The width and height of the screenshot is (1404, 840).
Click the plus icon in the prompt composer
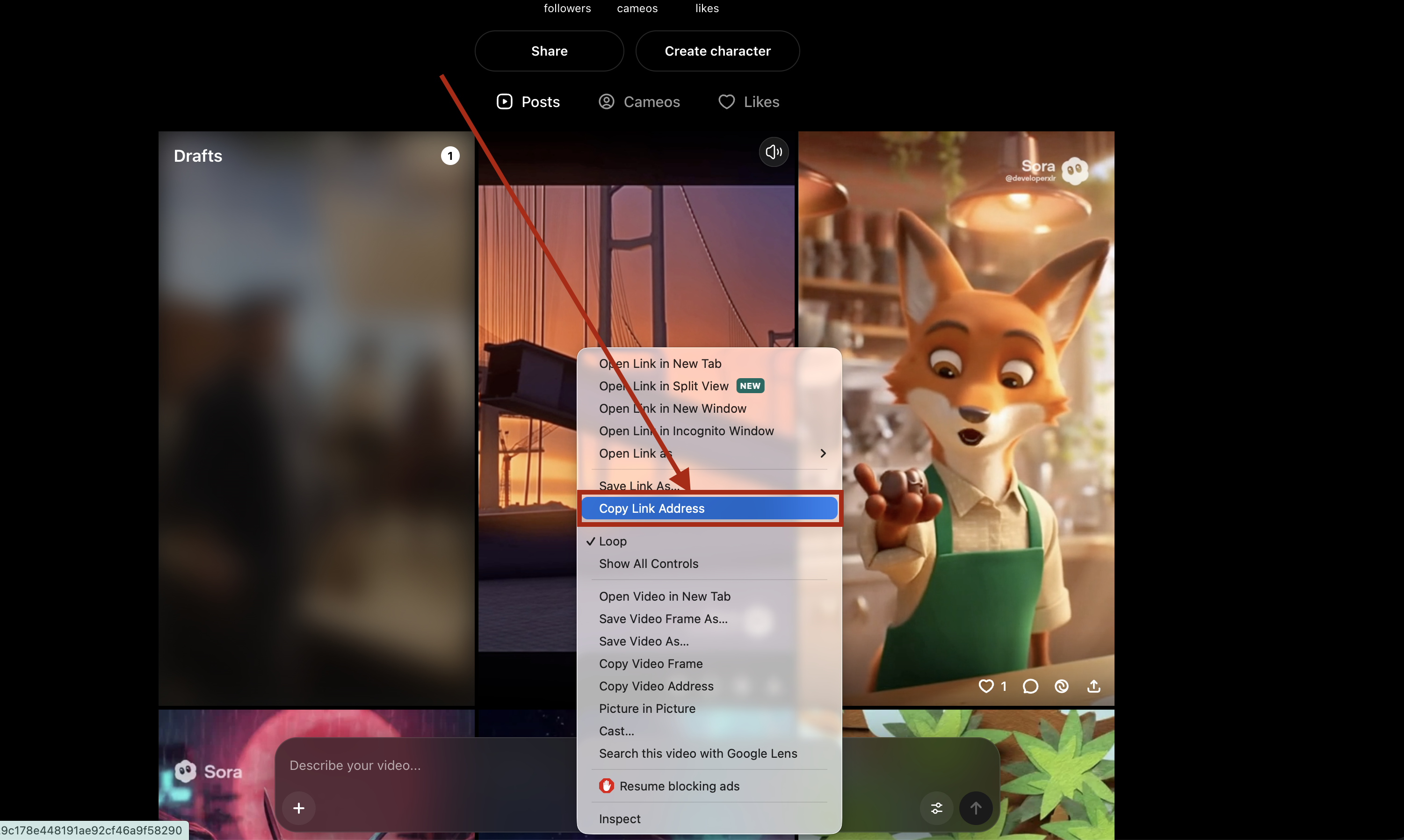click(299, 808)
